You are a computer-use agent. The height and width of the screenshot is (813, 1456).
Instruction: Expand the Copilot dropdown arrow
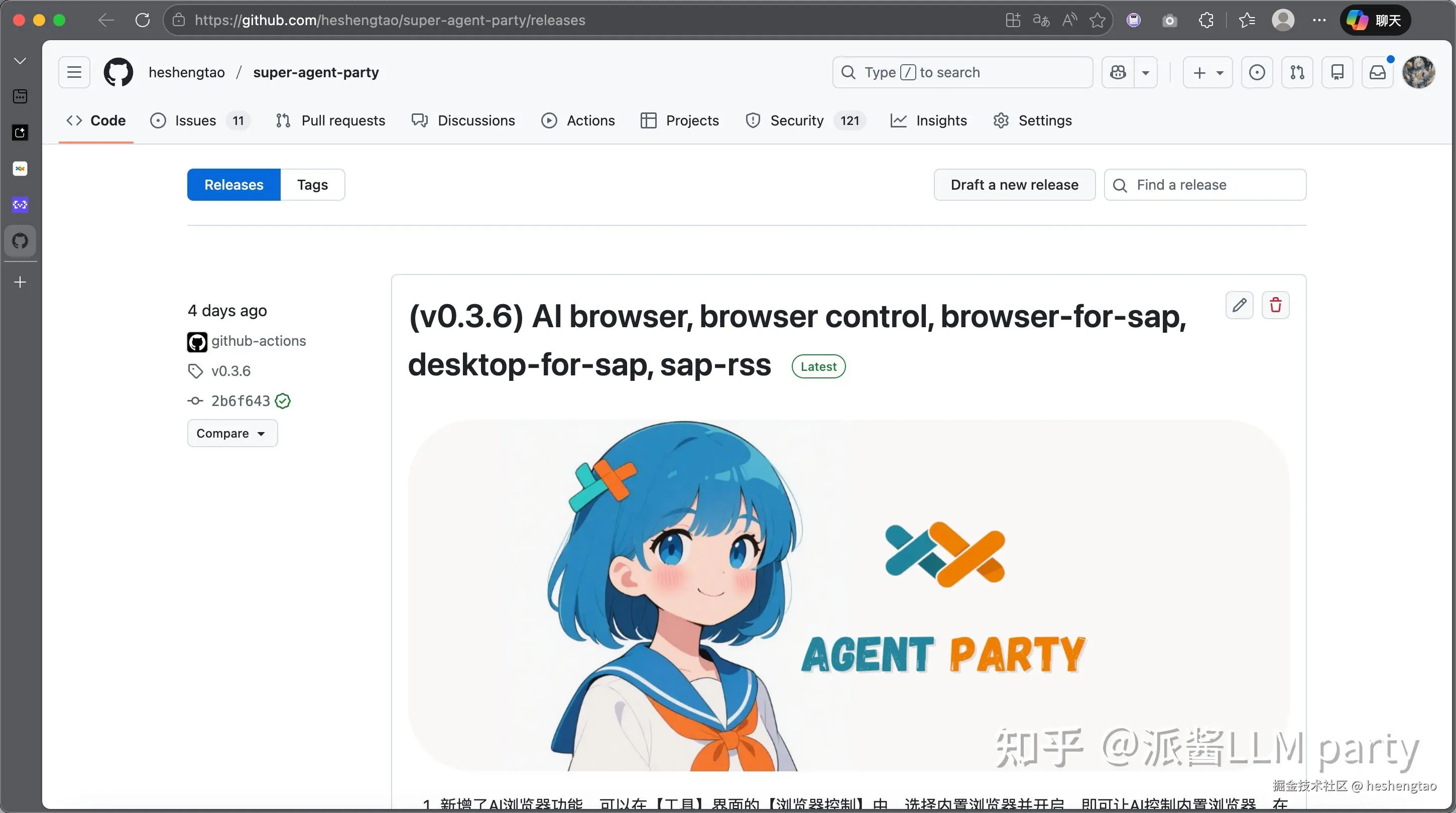(1146, 72)
